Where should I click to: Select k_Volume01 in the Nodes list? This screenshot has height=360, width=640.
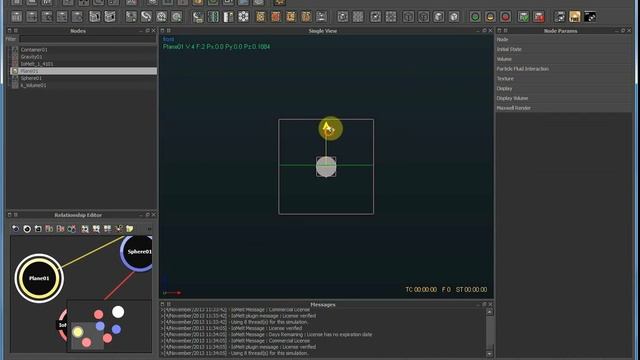tap(33, 85)
